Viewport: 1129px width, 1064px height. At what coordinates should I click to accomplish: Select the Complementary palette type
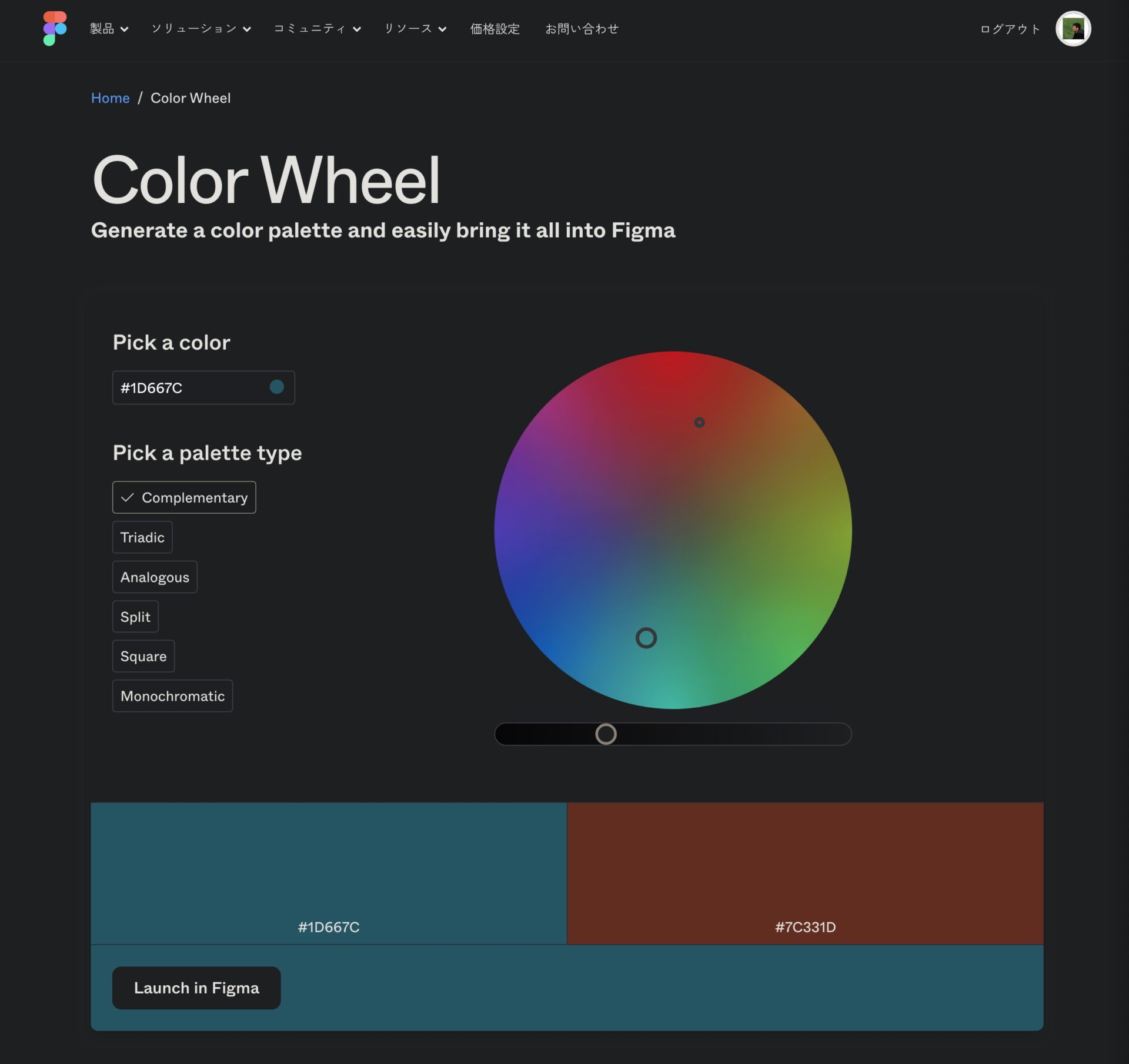pyautogui.click(x=184, y=497)
